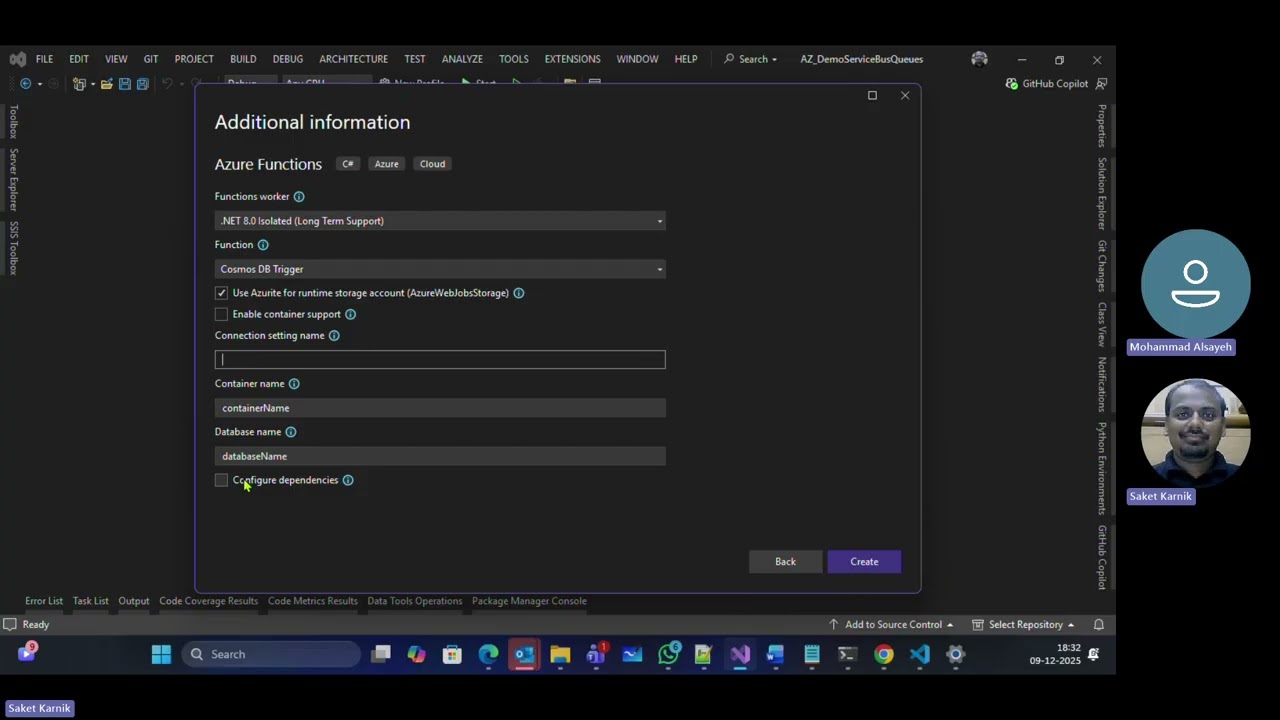Show info icon next to Function label
This screenshot has height=720, width=1280.
pyautogui.click(x=263, y=245)
